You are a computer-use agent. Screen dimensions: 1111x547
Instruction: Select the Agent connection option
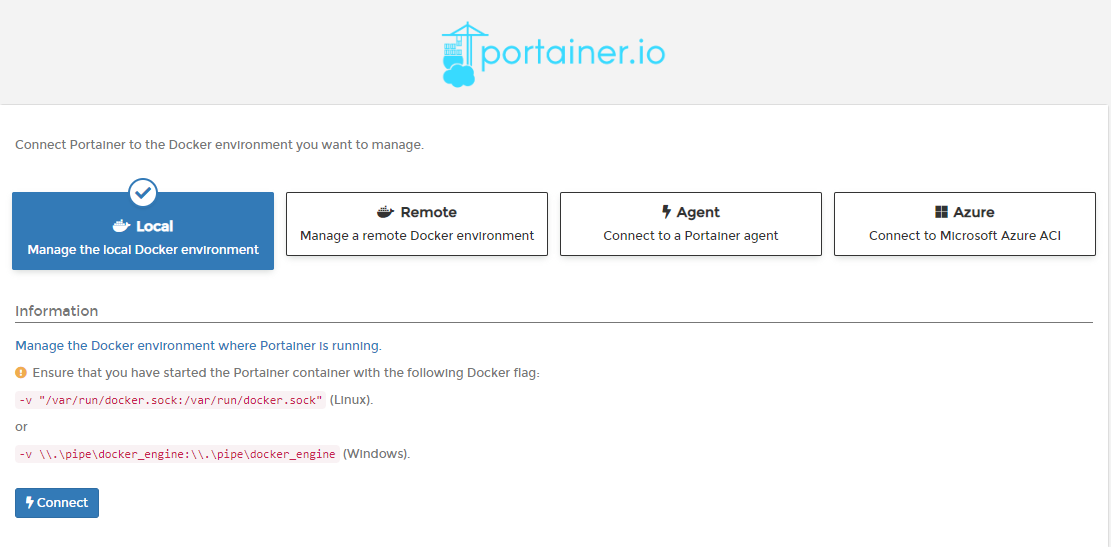pos(691,224)
